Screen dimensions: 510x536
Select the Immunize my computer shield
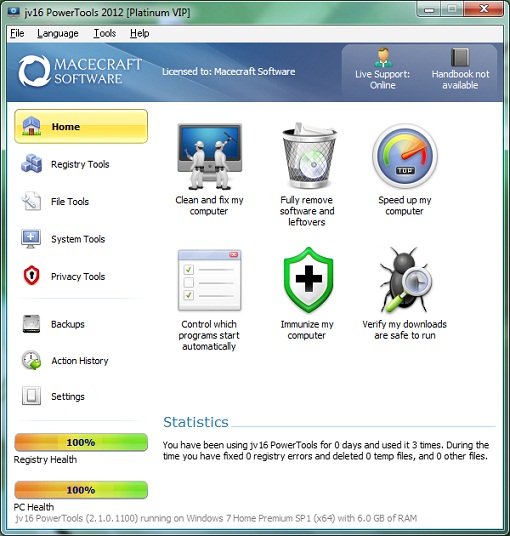tap(308, 280)
